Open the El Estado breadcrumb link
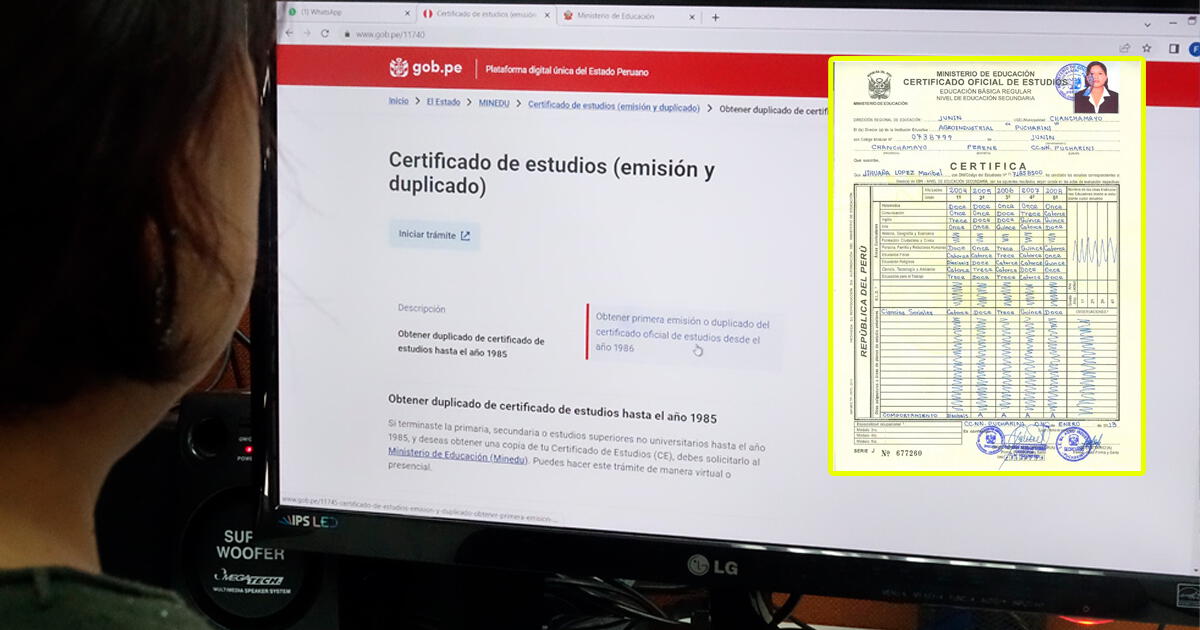The height and width of the screenshot is (630, 1200). pyautogui.click(x=443, y=102)
